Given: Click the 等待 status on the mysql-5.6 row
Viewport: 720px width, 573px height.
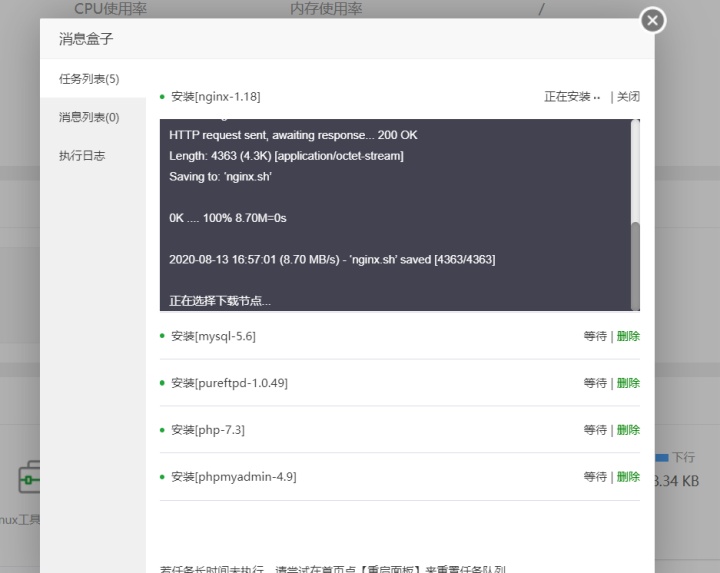Looking at the screenshot, I should pyautogui.click(x=595, y=336).
